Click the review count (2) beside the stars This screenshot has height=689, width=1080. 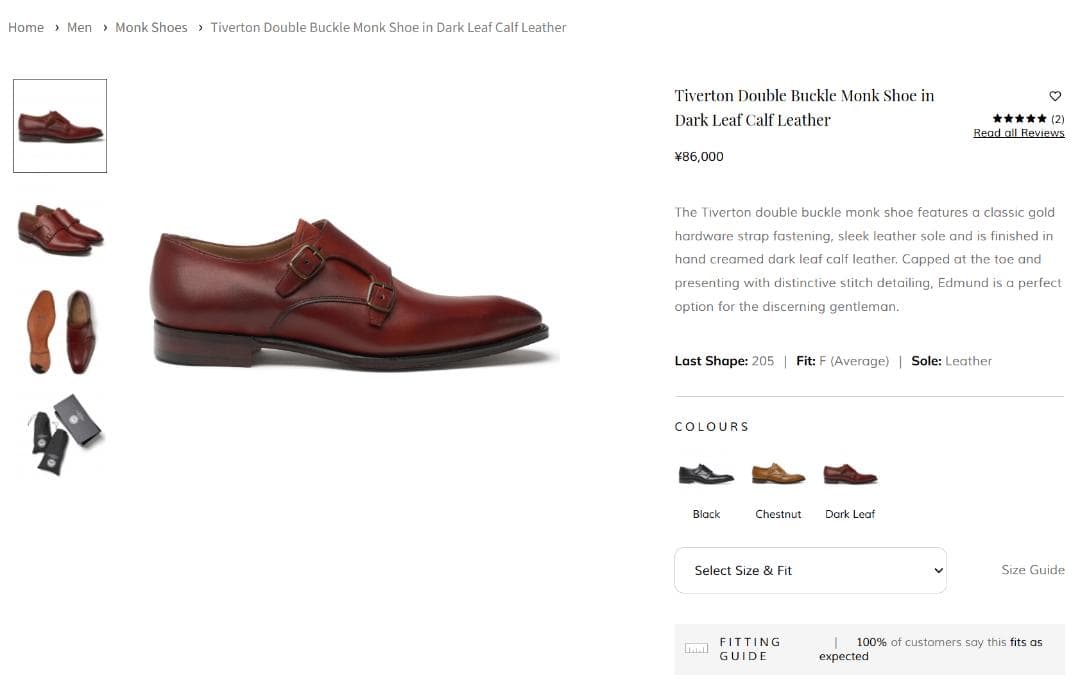click(1056, 117)
